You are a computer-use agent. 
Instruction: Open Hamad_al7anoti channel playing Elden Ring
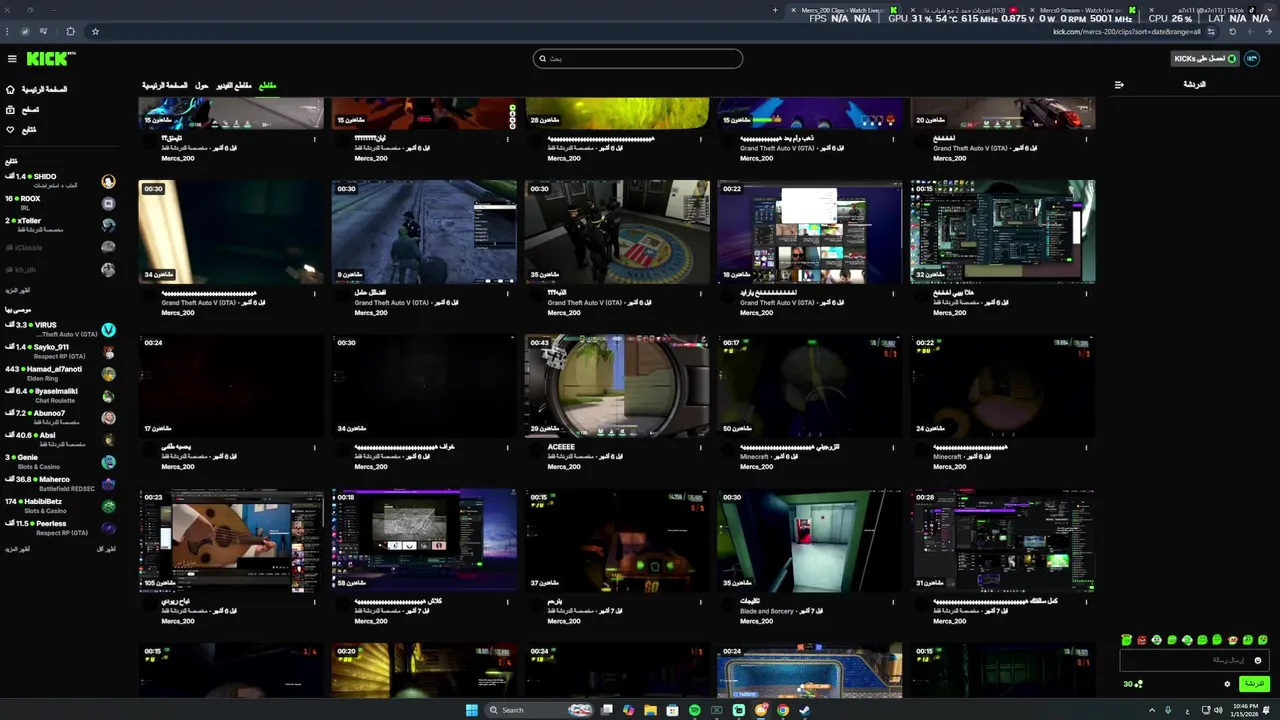60,373
